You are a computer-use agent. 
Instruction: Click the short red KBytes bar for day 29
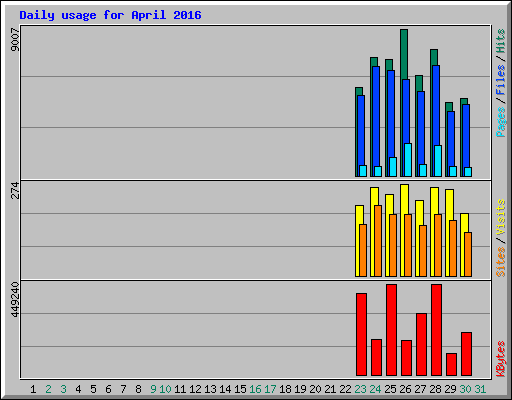451,365
